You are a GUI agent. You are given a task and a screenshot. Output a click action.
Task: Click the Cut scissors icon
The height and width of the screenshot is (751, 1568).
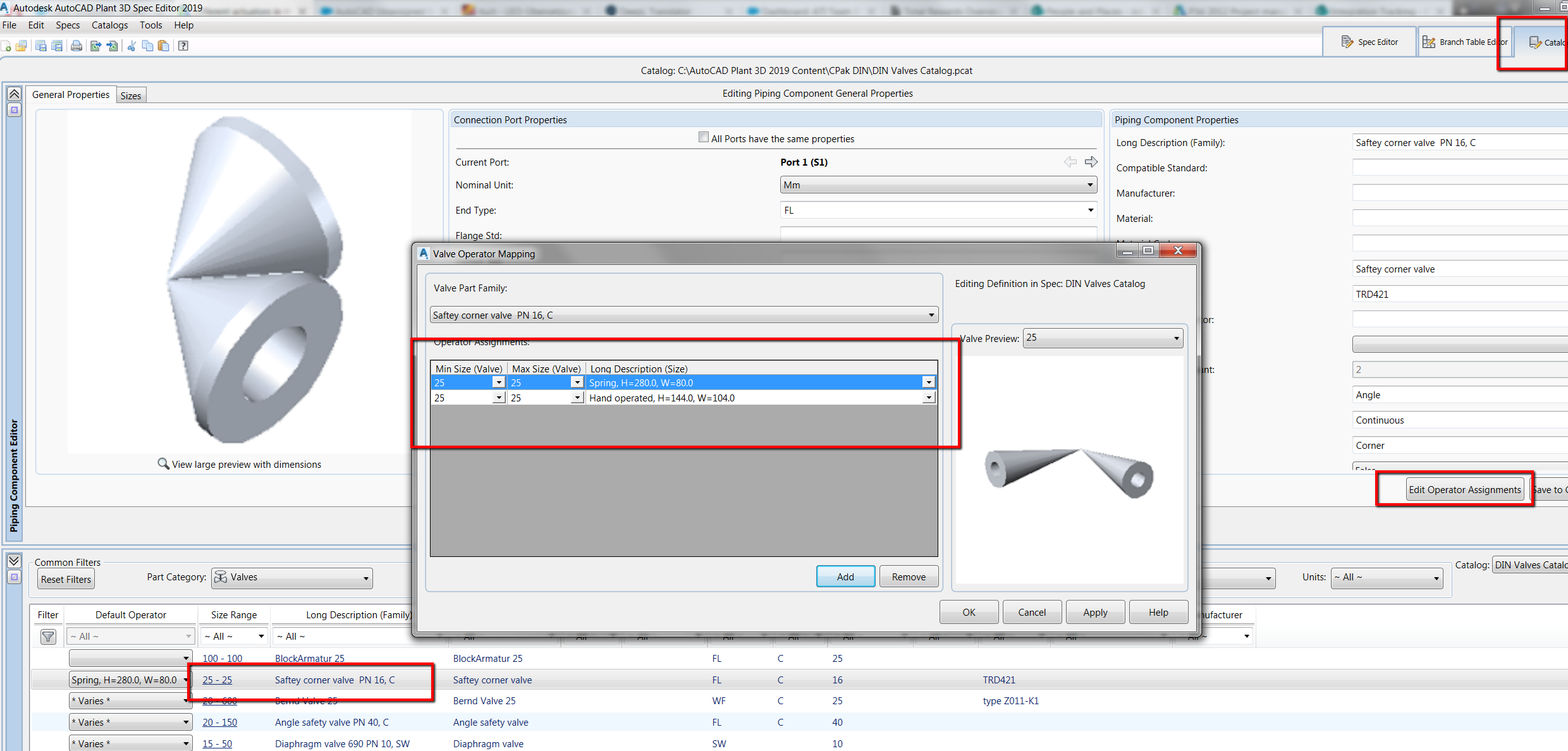pyautogui.click(x=132, y=46)
